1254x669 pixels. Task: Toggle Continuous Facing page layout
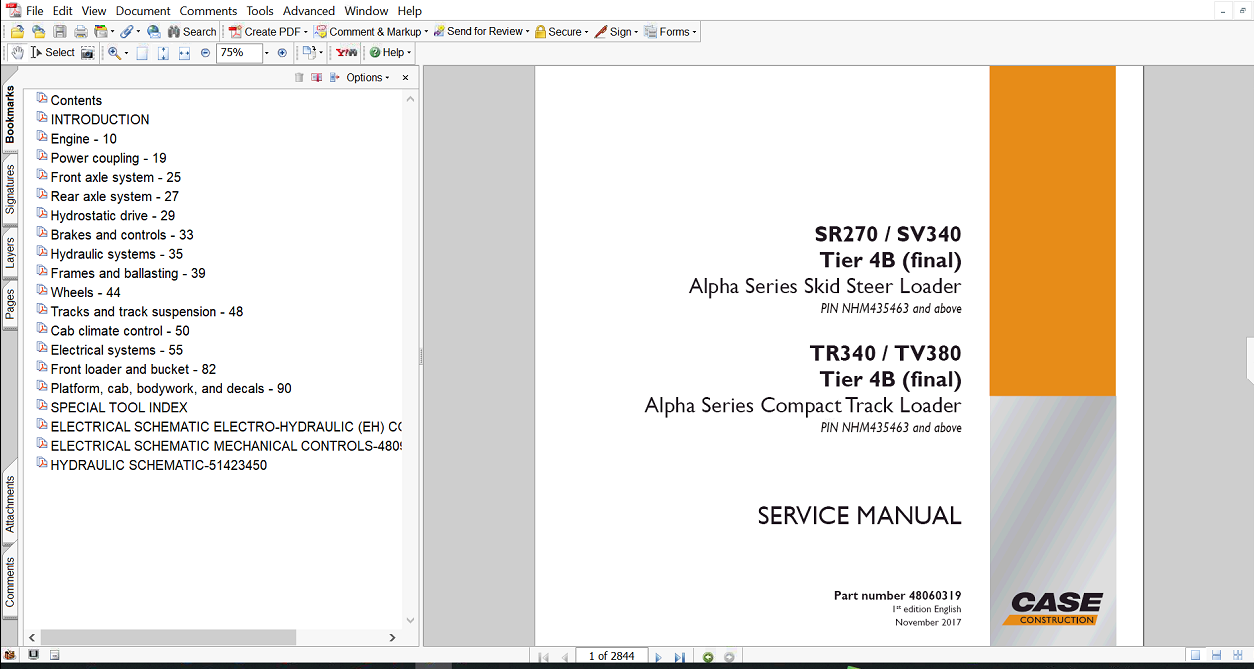[x=1237, y=656]
